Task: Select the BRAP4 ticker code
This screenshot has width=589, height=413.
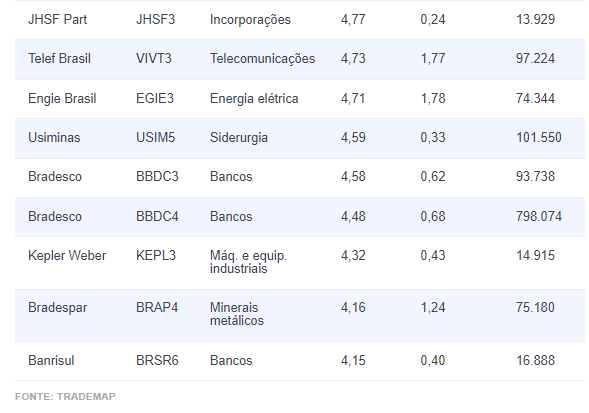Action: point(157,307)
